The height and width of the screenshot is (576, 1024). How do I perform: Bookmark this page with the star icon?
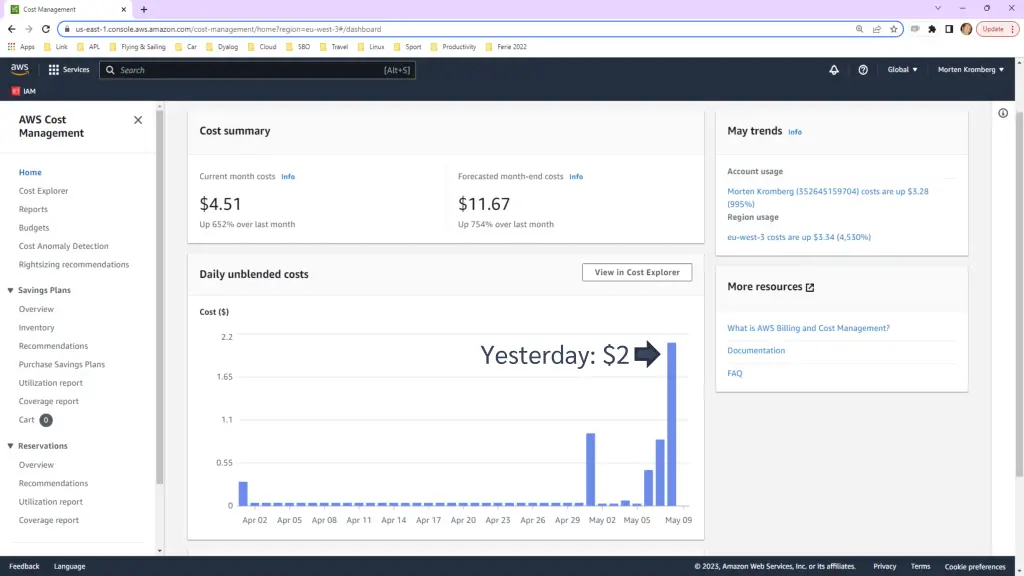893,29
